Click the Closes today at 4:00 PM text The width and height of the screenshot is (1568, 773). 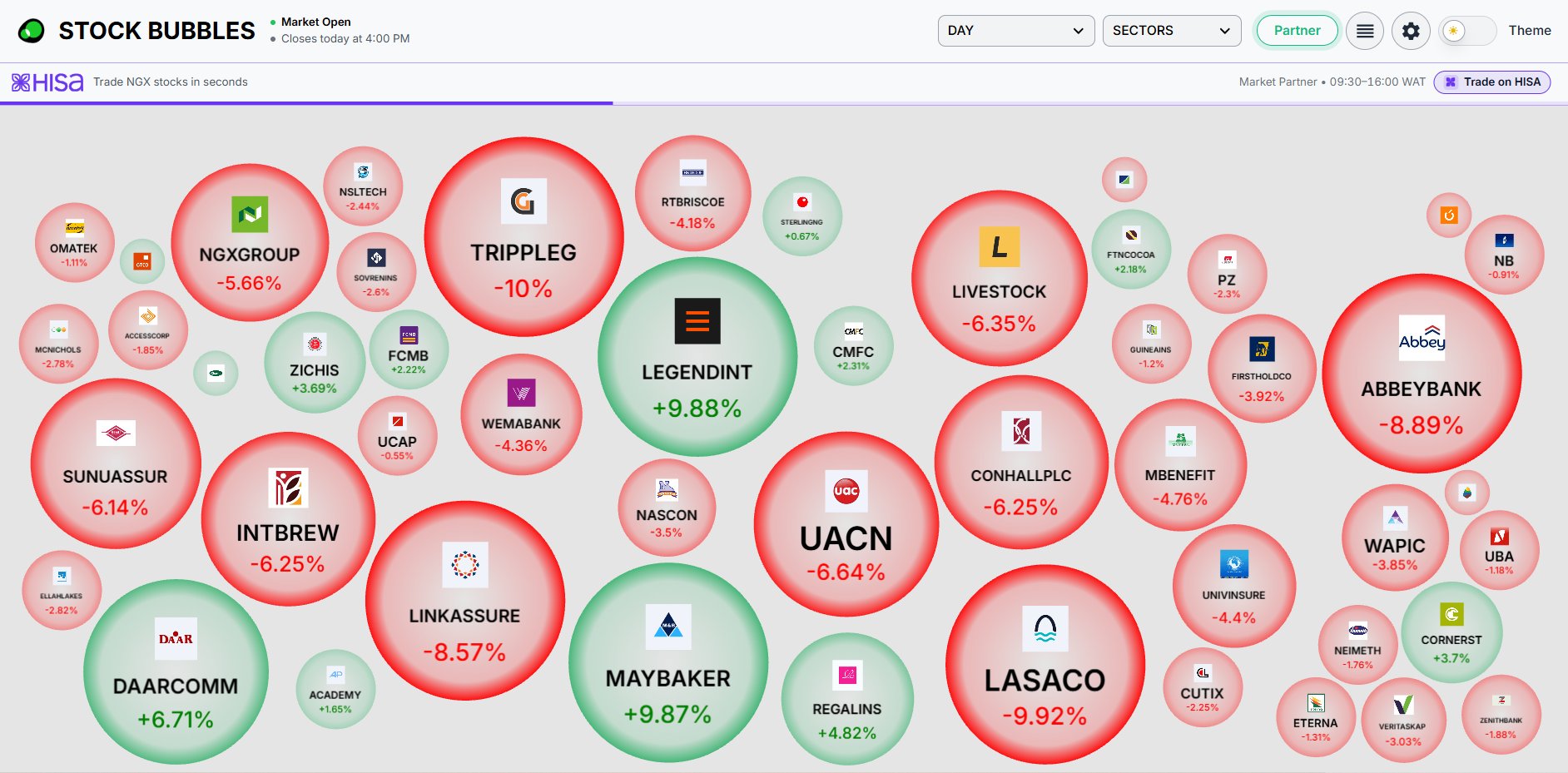point(345,38)
